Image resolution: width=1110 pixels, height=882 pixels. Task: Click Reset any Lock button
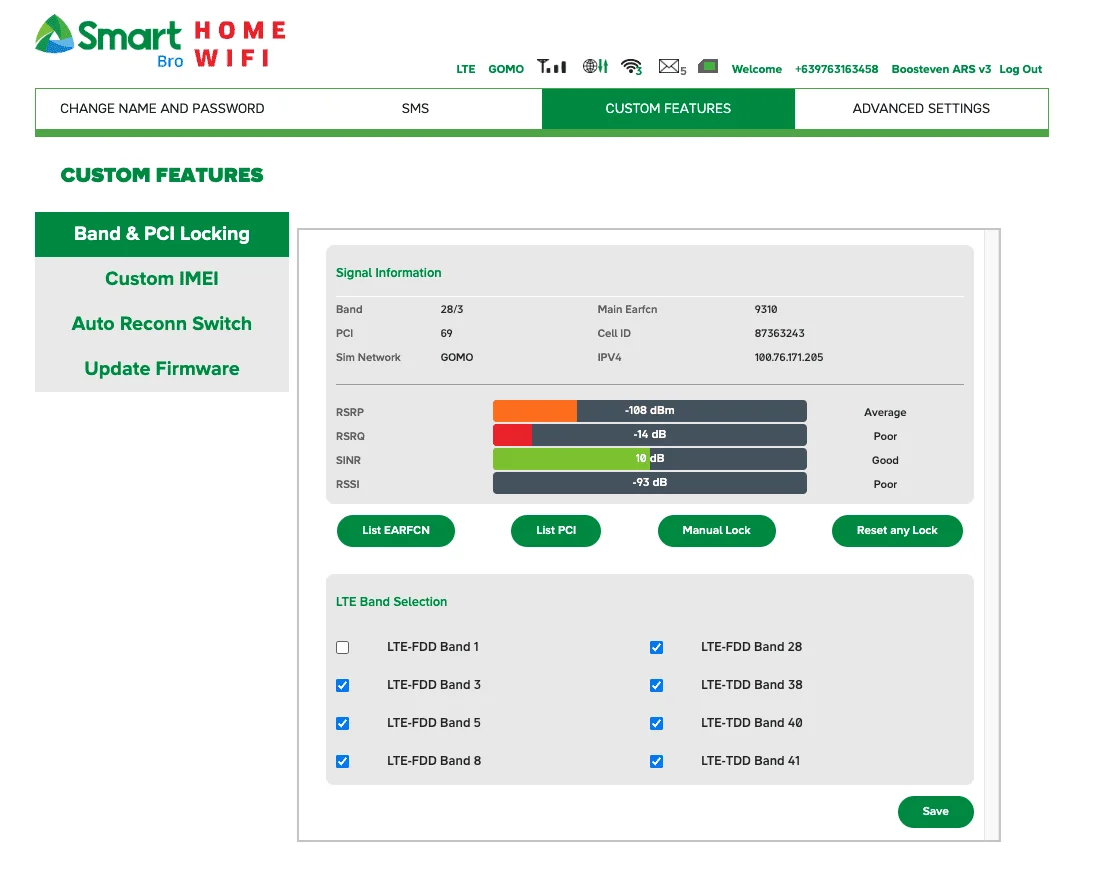[x=897, y=531]
